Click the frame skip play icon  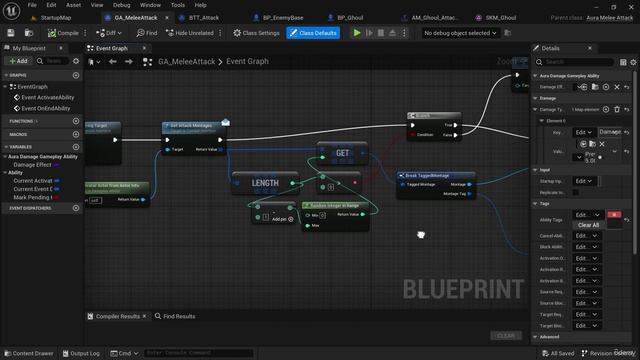coord(369,33)
